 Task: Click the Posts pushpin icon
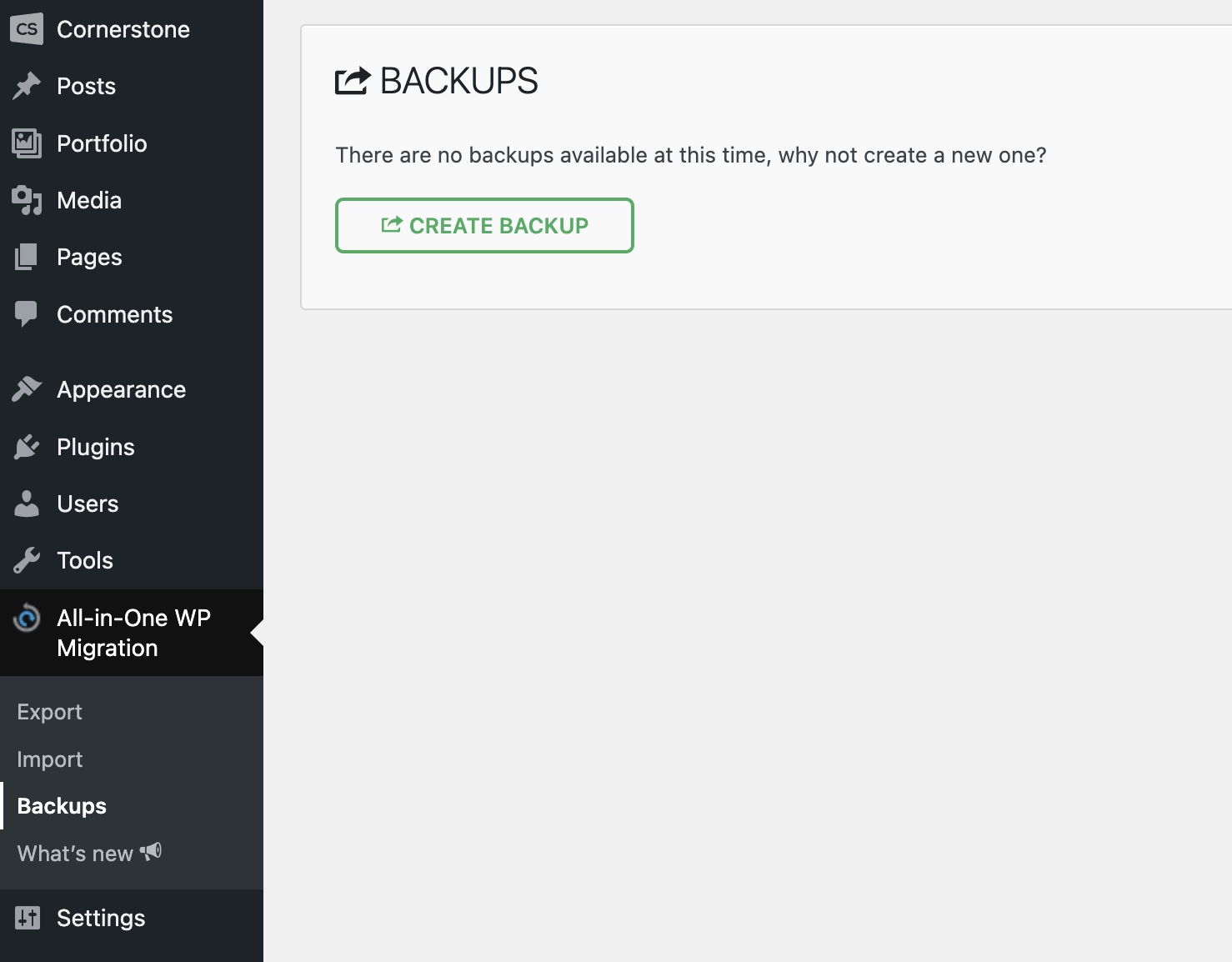(x=27, y=86)
